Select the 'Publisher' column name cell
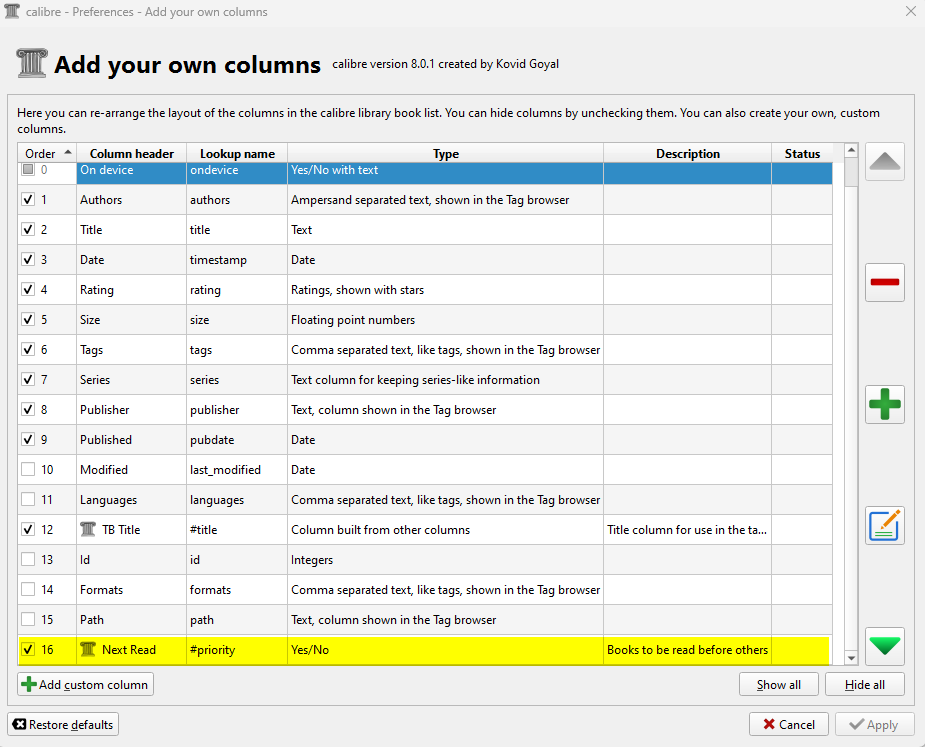The image size is (925, 747). [x=132, y=409]
